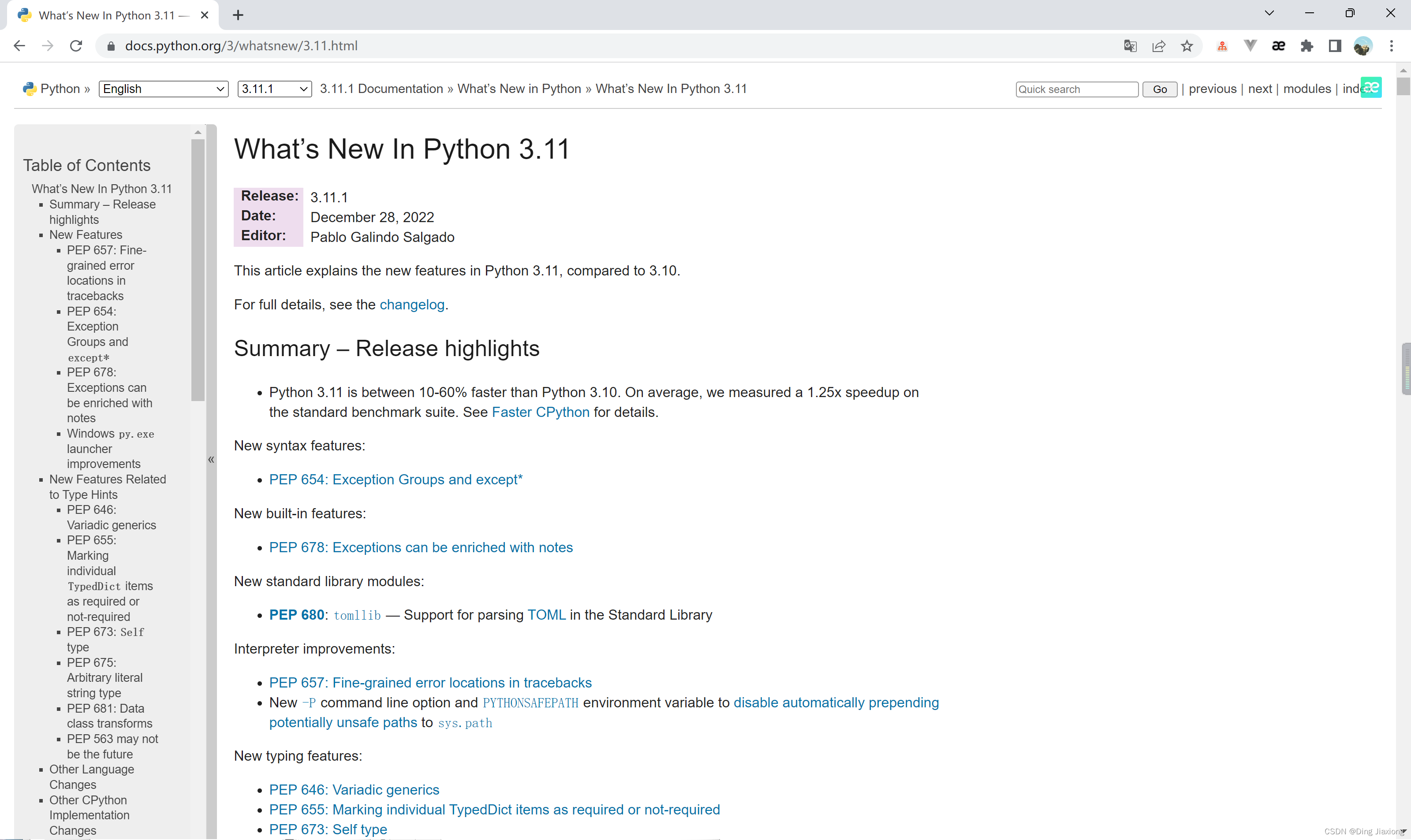The height and width of the screenshot is (840, 1411).
Task: Open the Chrome three-dot menu
Action: tap(1391, 46)
